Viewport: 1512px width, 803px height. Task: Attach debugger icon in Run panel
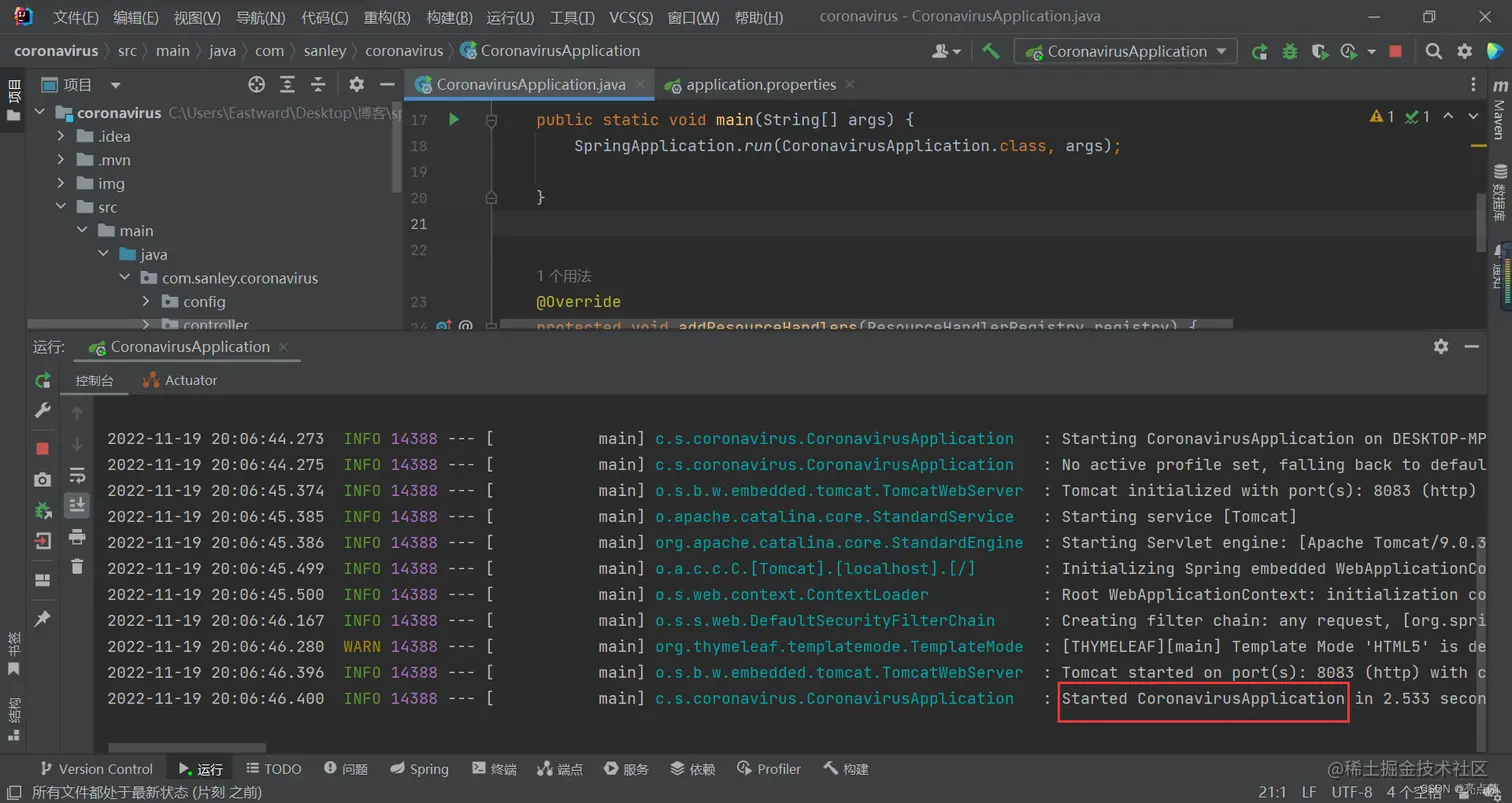coord(43,510)
